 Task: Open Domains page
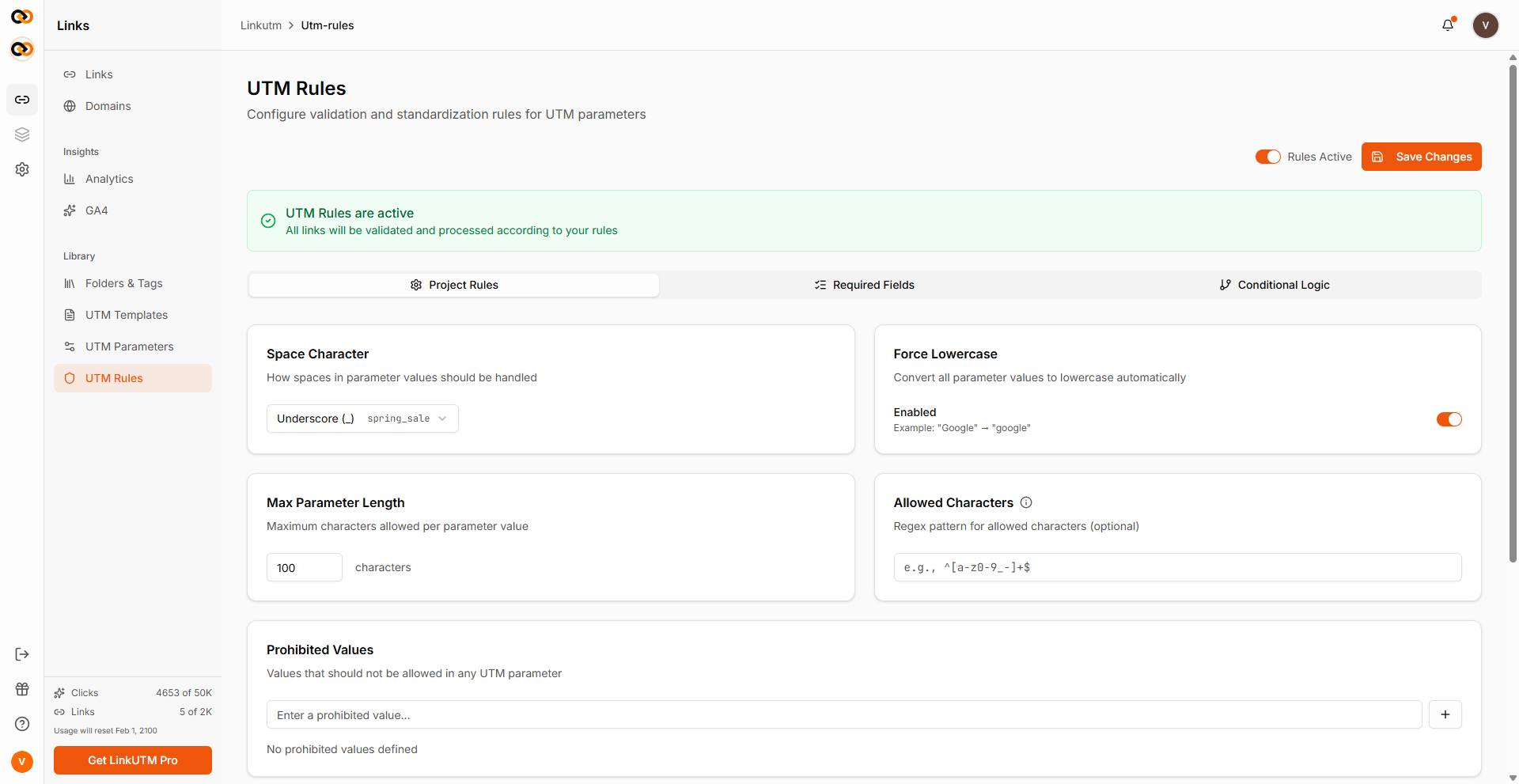pyautogui.click(x=133, y=106)
